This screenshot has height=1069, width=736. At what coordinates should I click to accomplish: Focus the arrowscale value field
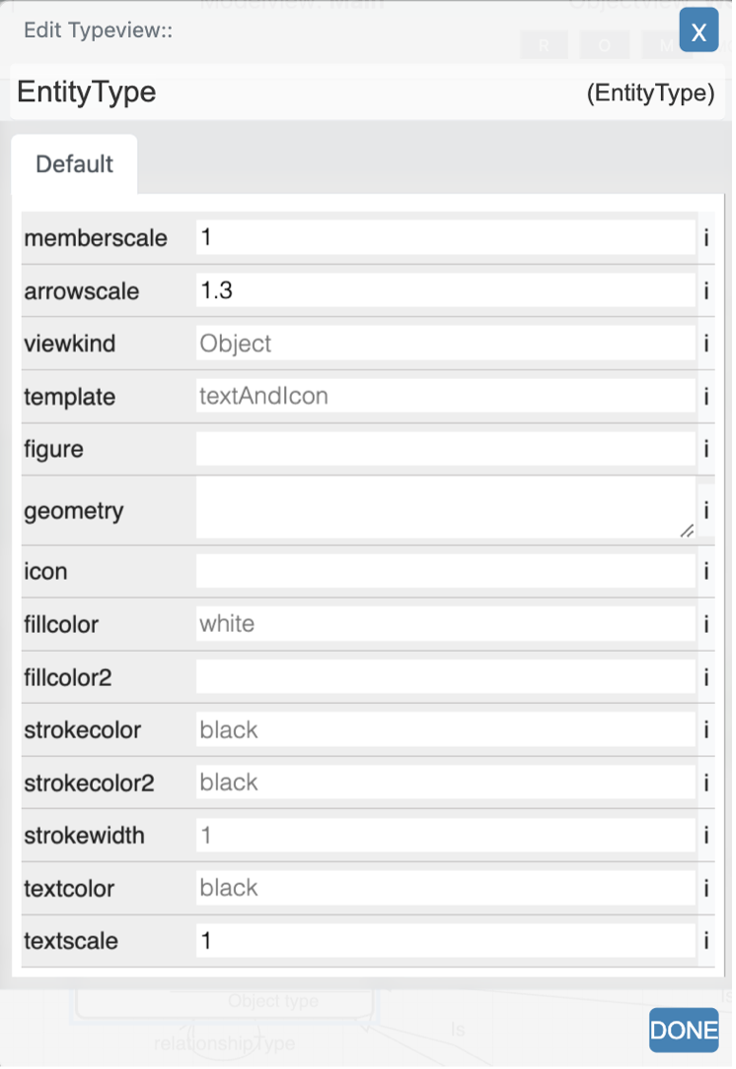click(446, 290)
